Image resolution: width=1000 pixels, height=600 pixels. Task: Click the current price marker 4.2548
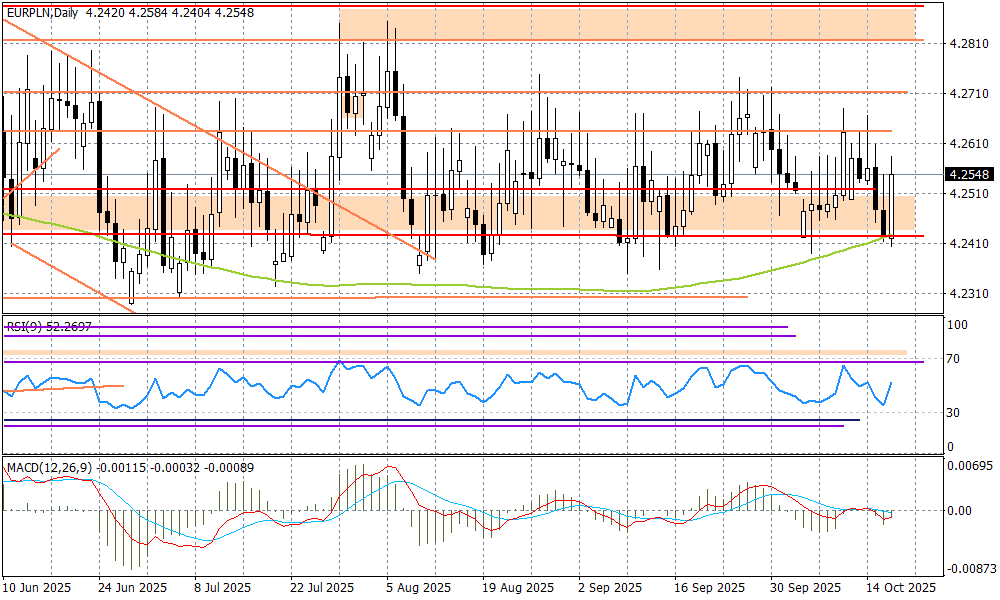coord(969,174)
